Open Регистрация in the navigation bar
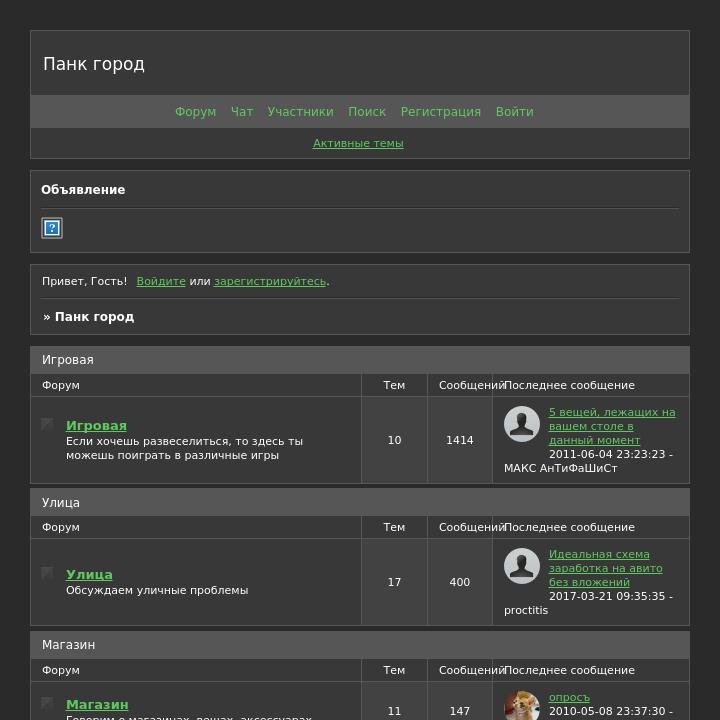This screenshot has width=720, height=720. click(x=440, y=112)
